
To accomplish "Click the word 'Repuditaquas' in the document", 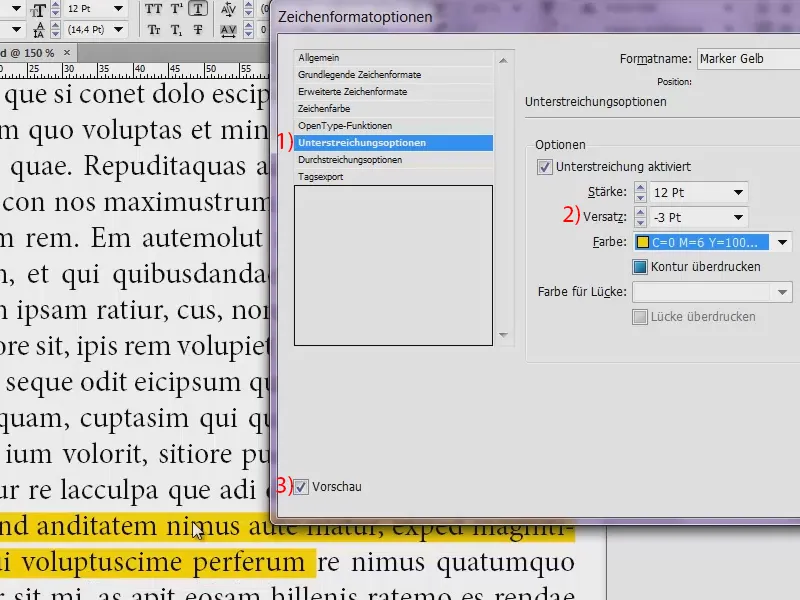I will [x=165, y=167].
